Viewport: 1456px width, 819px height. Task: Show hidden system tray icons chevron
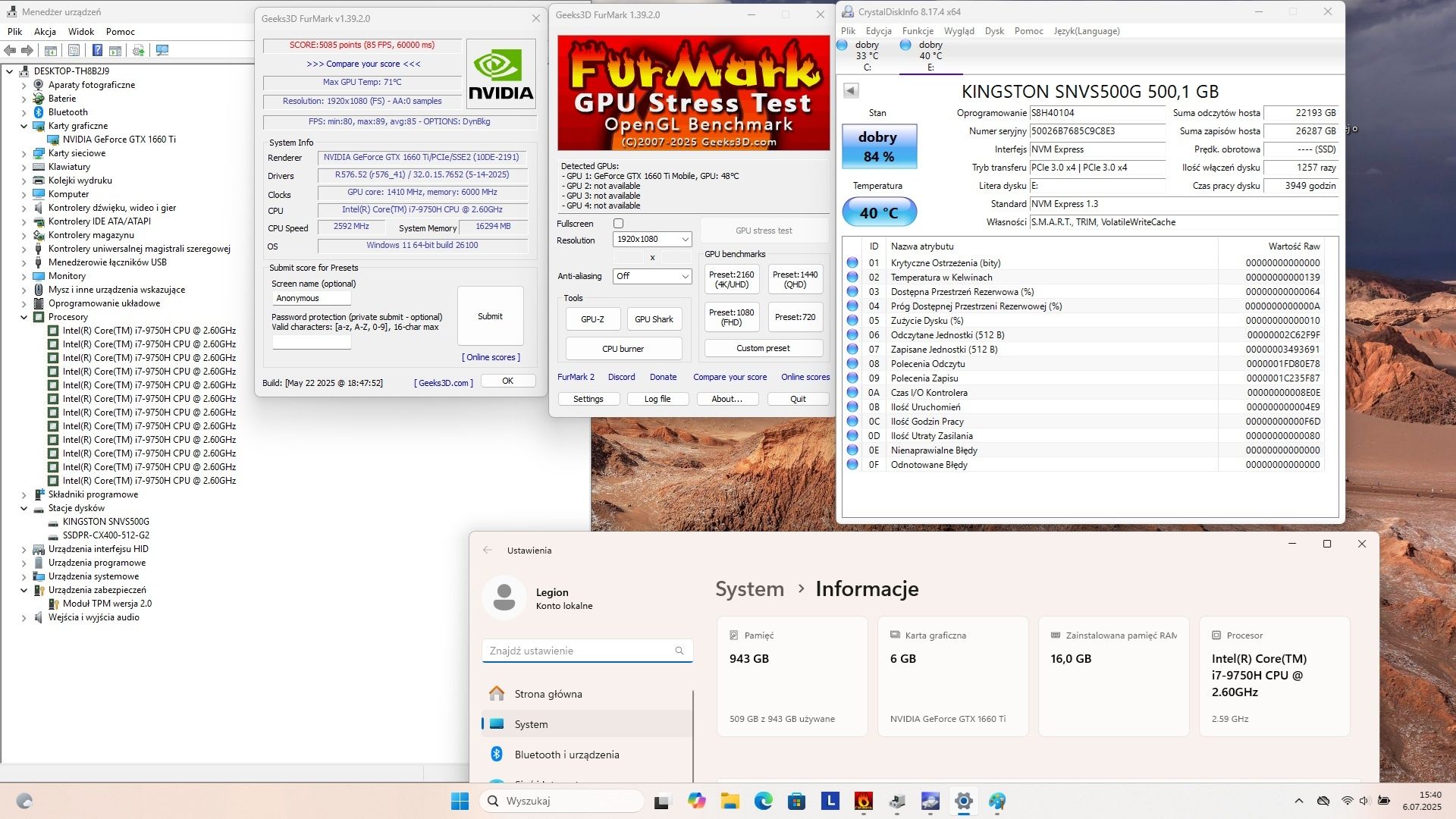1299,801
